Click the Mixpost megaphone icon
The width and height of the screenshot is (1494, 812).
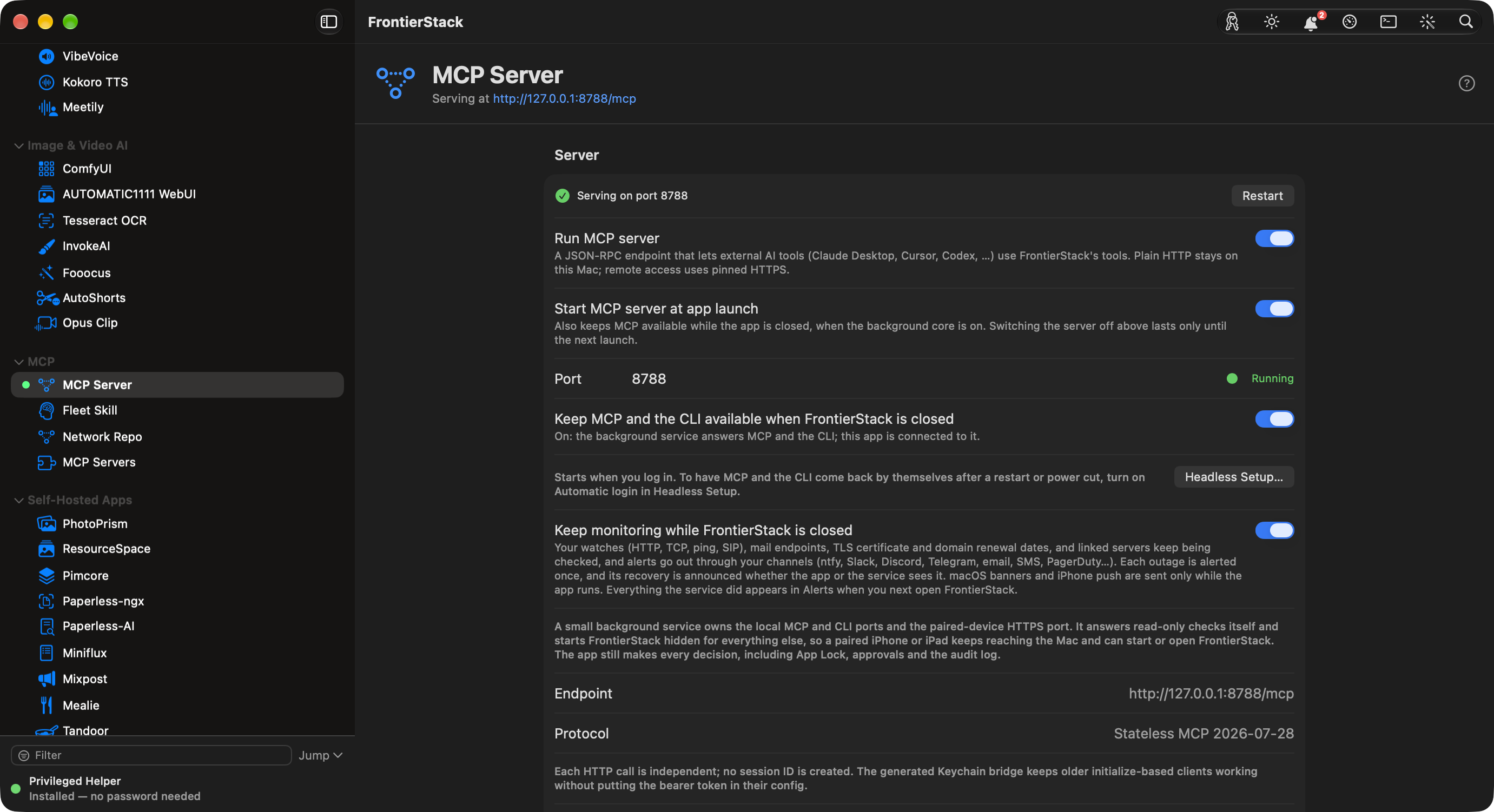(47, 678)
